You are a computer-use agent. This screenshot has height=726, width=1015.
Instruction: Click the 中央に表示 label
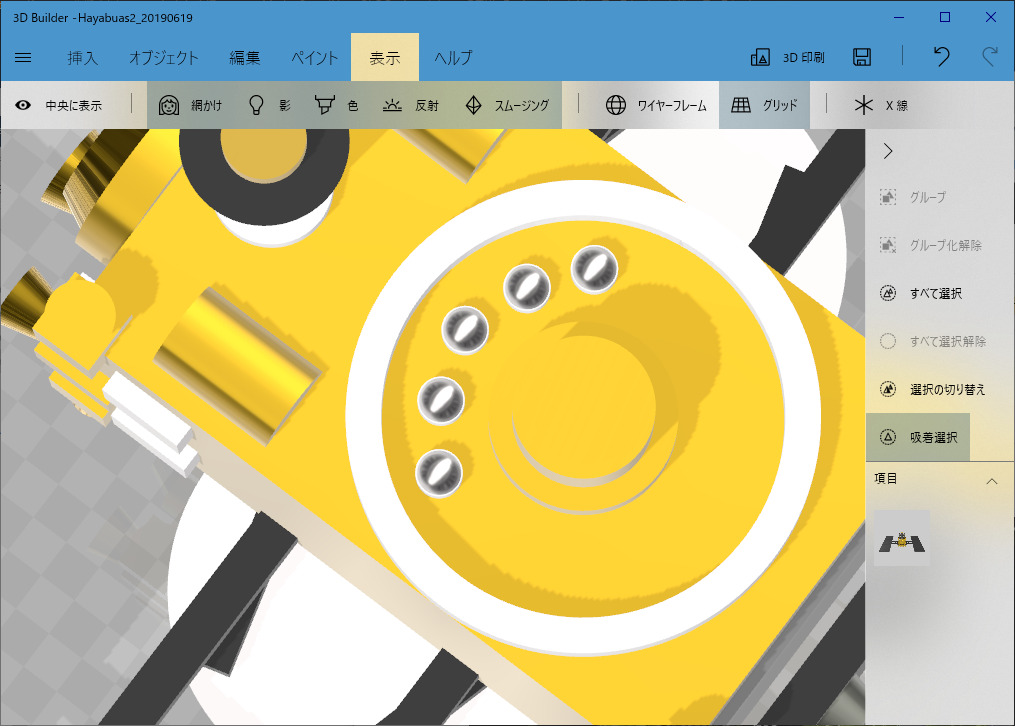click(x=74, y=105)
